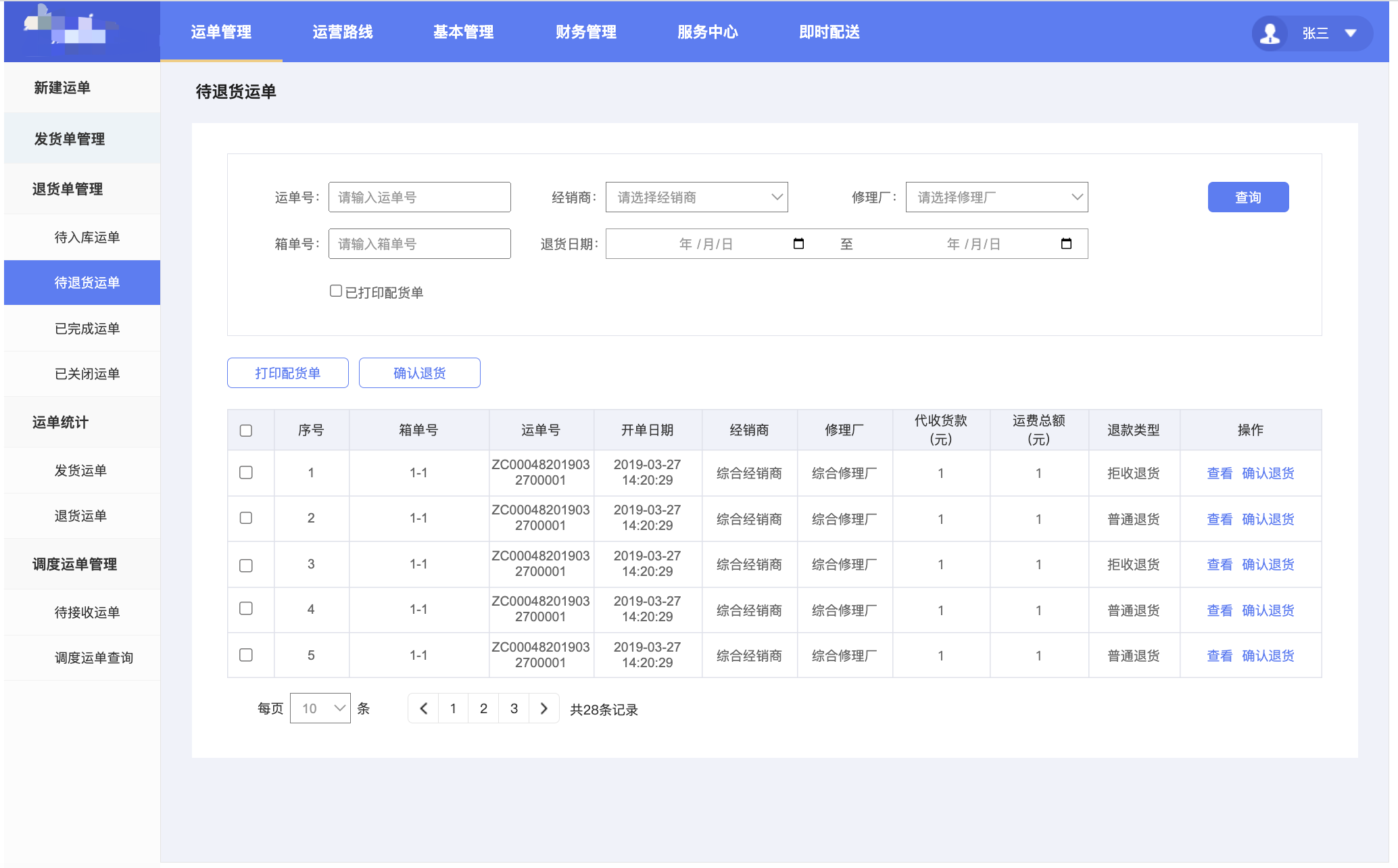This screenshot has height=868, width=1398.
Task: Collapse 运单统计 sidebar section
Action: 82,423
